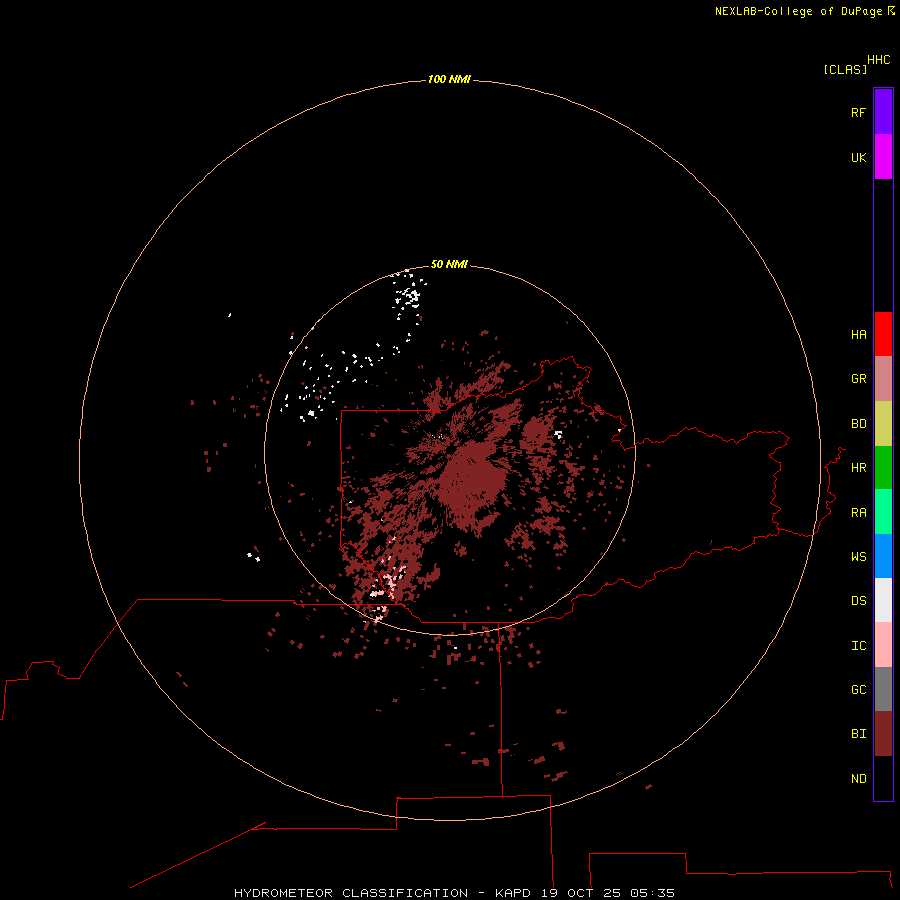Viewport: 900px width, 900px height.
Task: Click the RA legend label
Action: (x=858, y=513)
